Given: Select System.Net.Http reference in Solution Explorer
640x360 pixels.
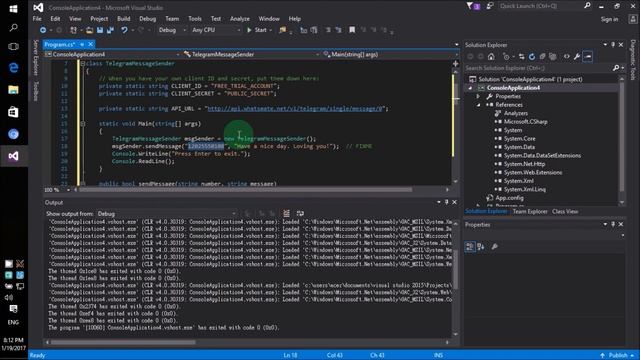Looking at the screenshot, I should pos(524,164).
